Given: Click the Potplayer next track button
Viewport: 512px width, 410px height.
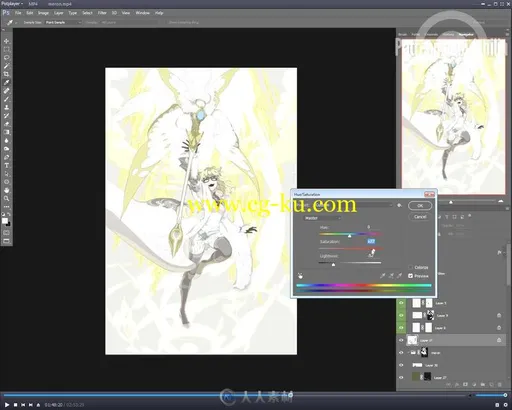Looking at the screenshot, I should click(31, 405).
